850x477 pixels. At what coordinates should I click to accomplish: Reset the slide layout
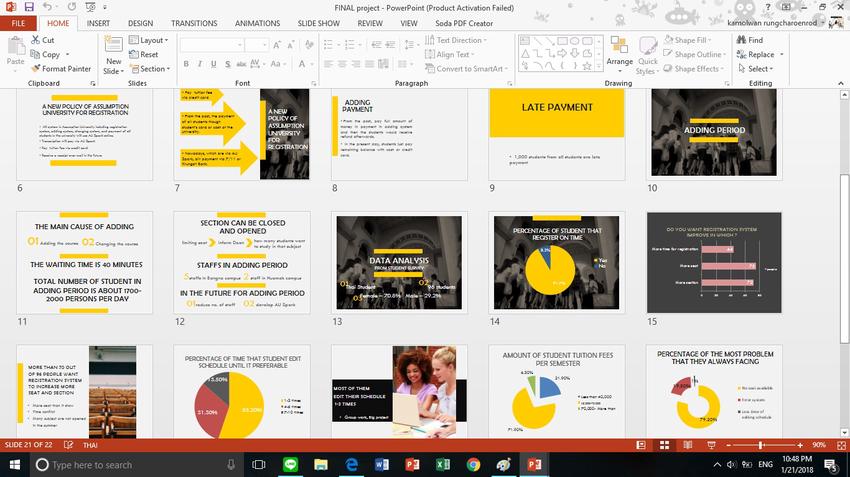(144, 54)
